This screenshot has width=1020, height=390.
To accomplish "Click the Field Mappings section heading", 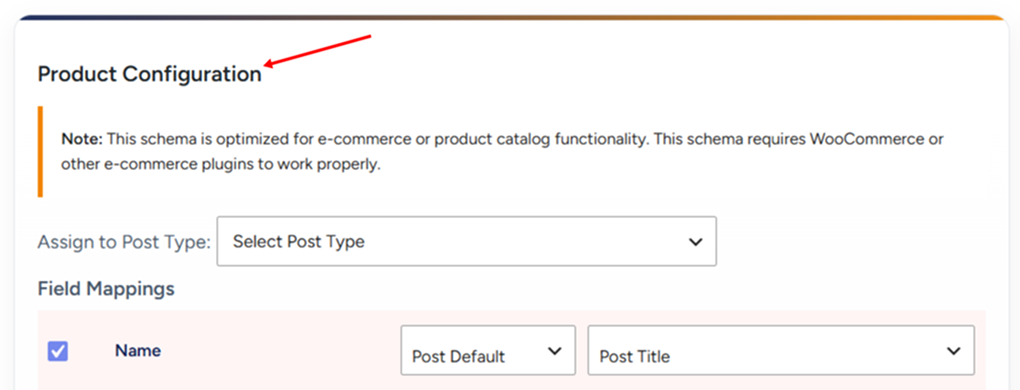I will pos(106,288).
